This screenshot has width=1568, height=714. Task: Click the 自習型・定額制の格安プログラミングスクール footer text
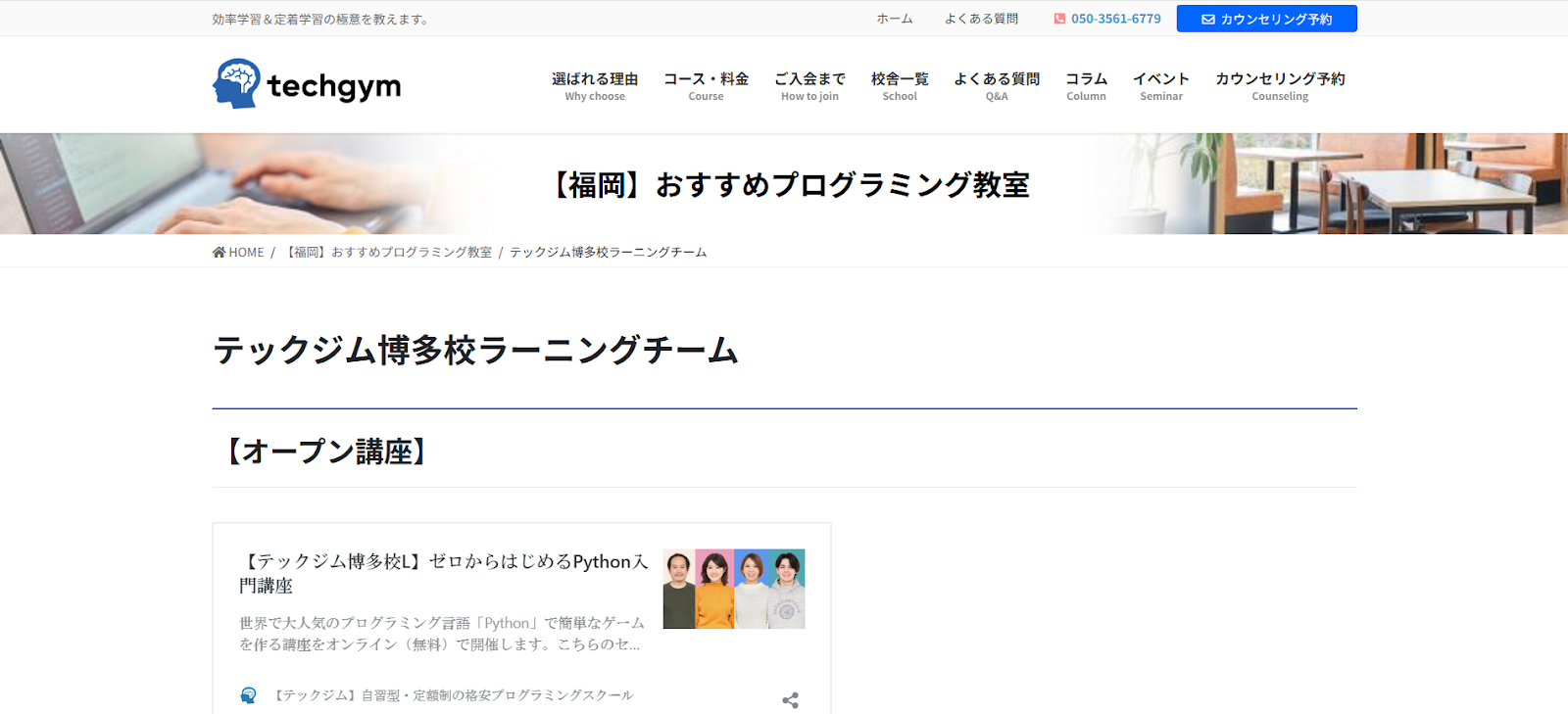point(452,695)
